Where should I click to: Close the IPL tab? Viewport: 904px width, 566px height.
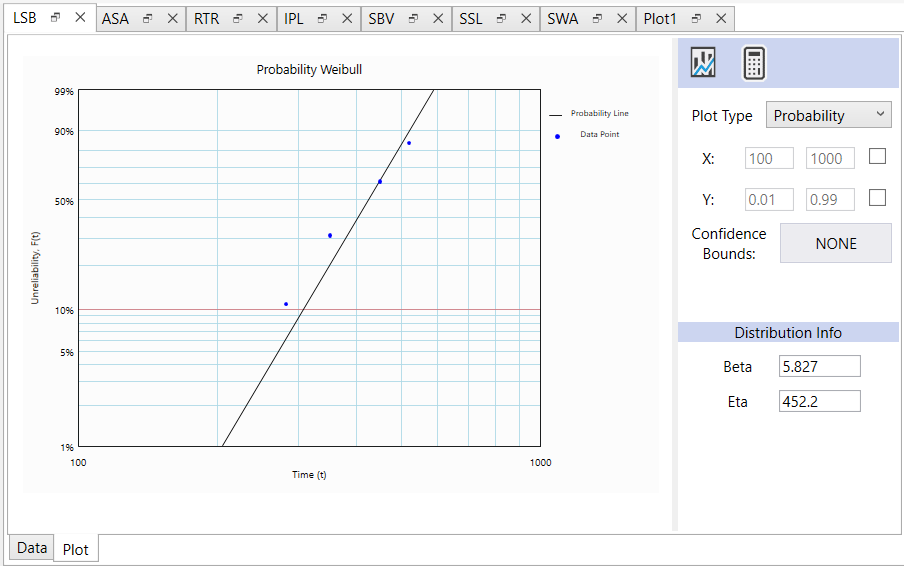(347, 18)
